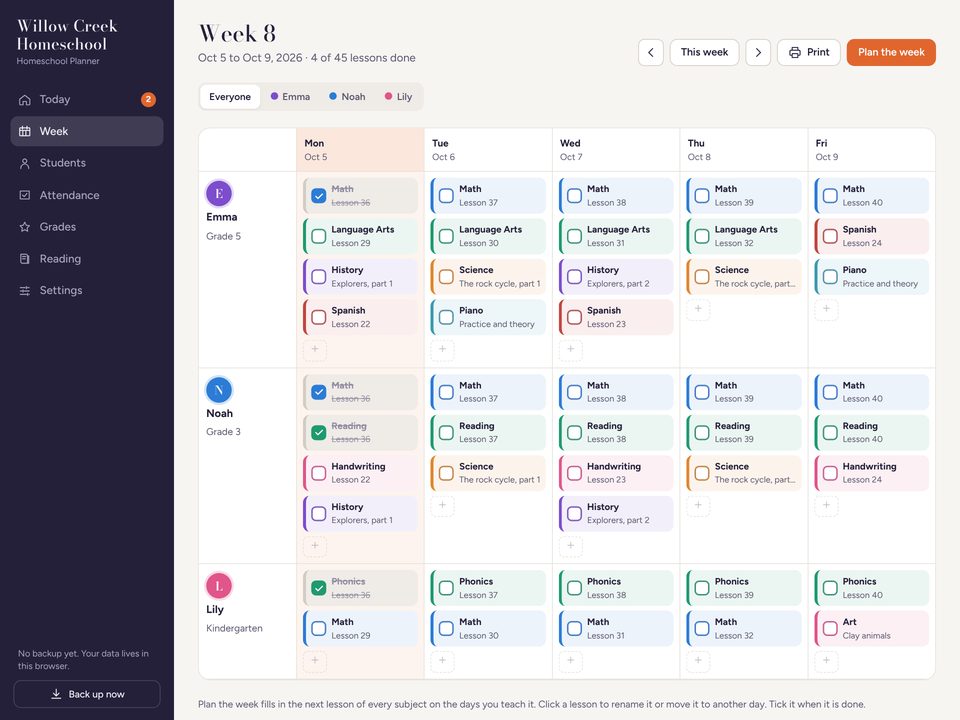Uncheck Lily's Phonics Lesson 36 checkbox
This screenshot has width=960, height=720.
318,588
